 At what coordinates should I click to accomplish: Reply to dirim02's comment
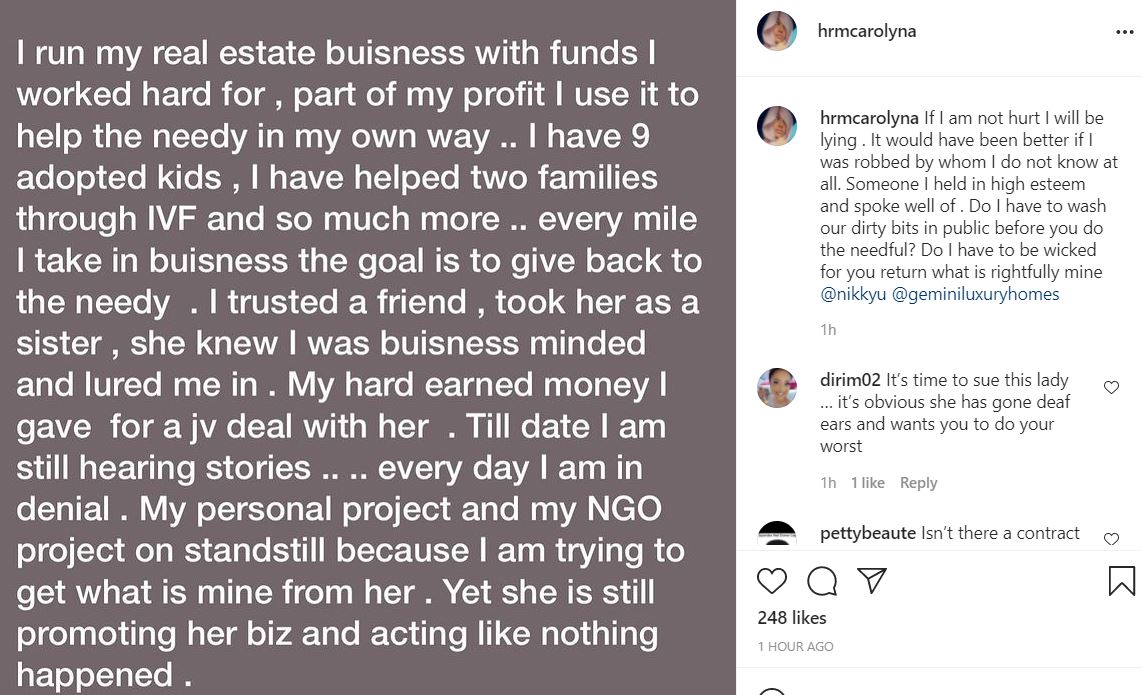pos(918,483)
